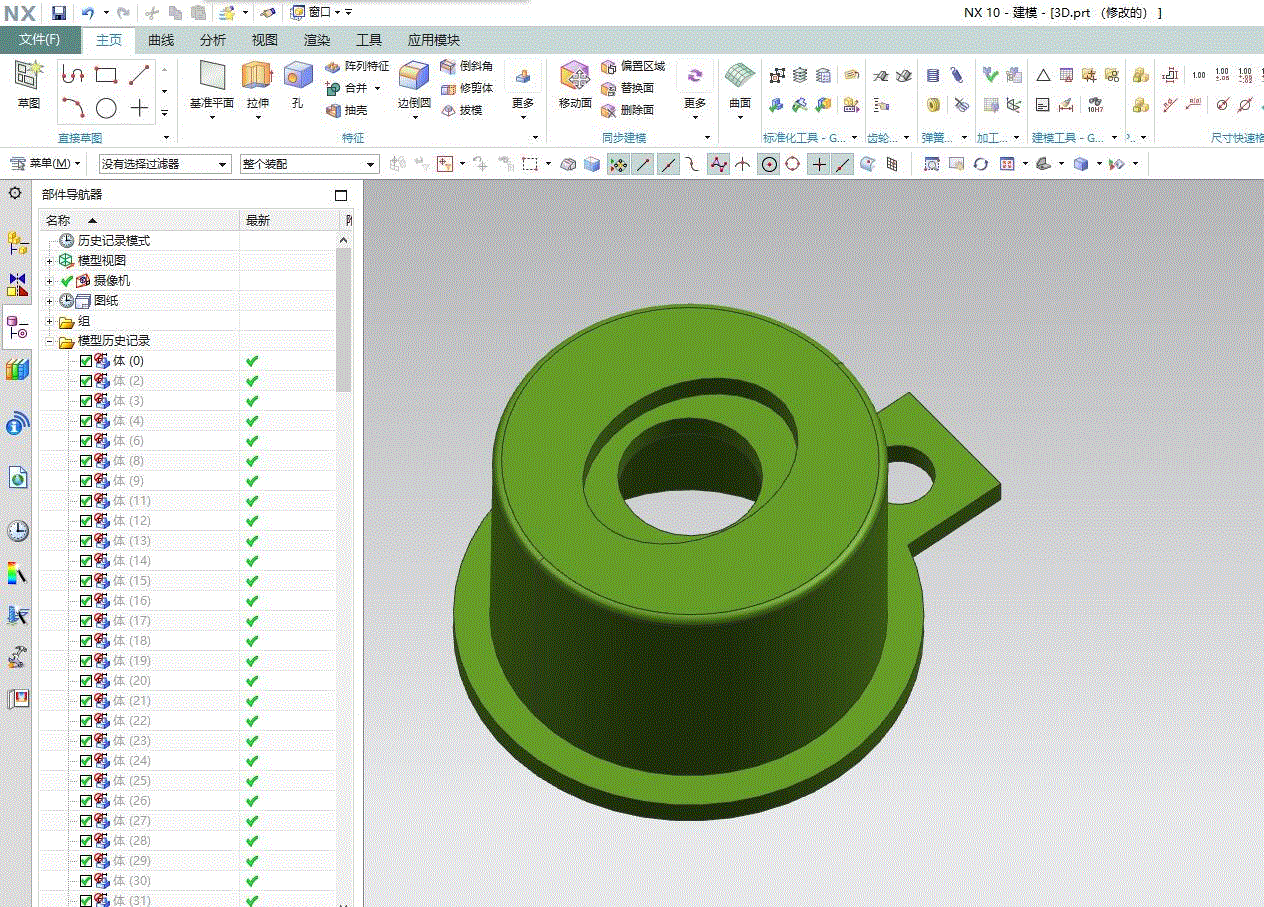Open the assembly navigator sidebar icon

click(x=18, y=243)
